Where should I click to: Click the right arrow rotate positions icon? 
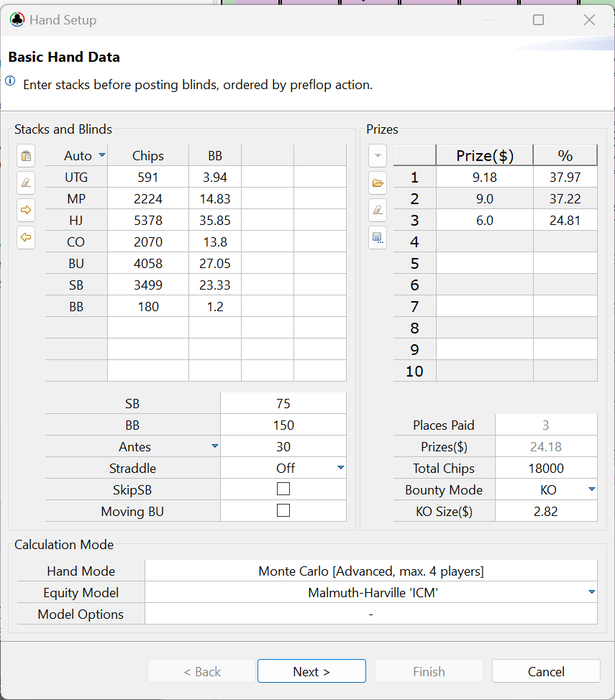tap(26, 210)
